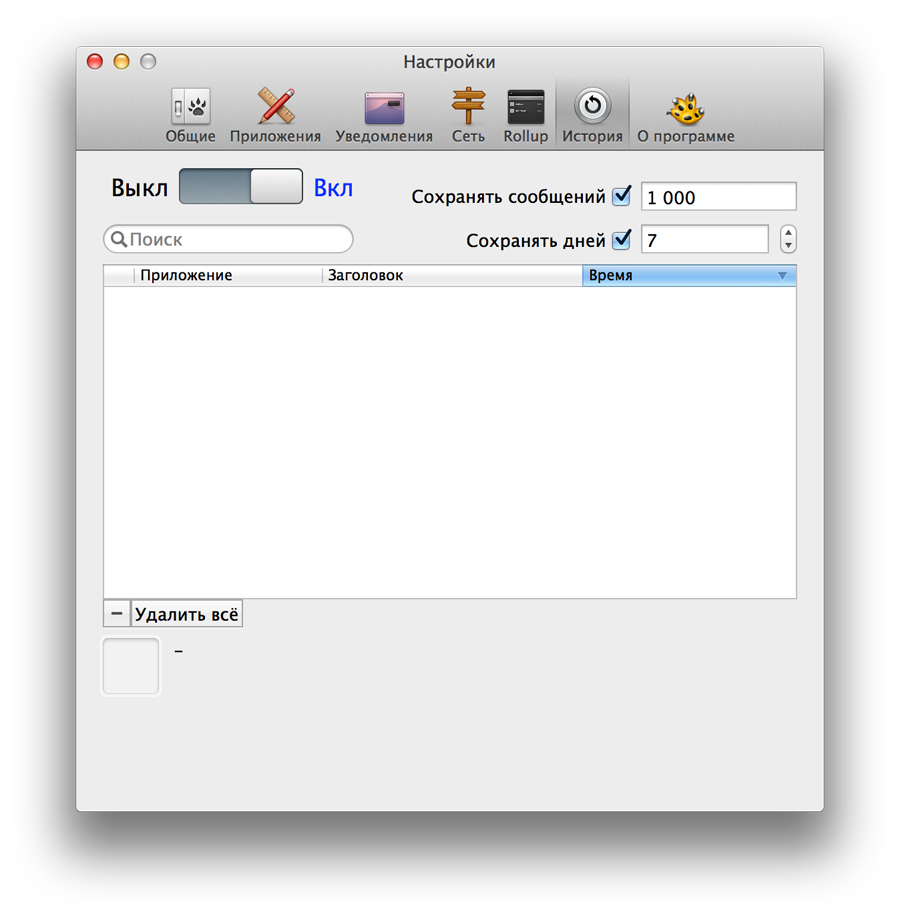The height and width of the screenshot is (917, 900).
Task: Toggle the Выкл/Вкл history switch
Action: pyautogui.click(x=241, y=187)
